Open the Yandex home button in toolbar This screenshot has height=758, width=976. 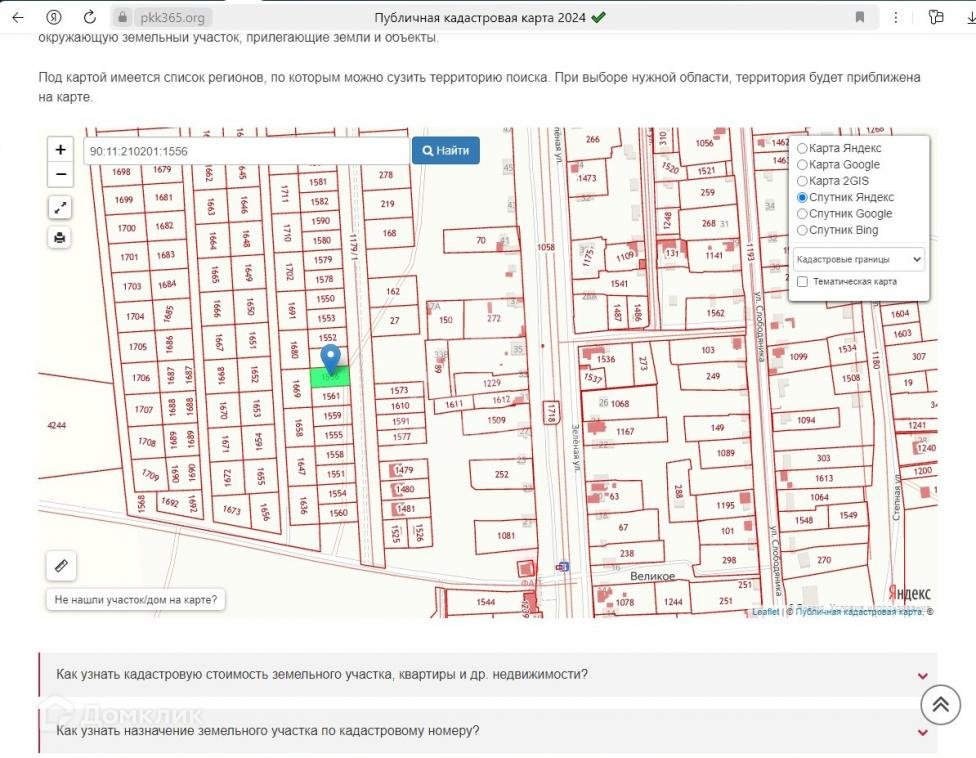tap(54, 17)
